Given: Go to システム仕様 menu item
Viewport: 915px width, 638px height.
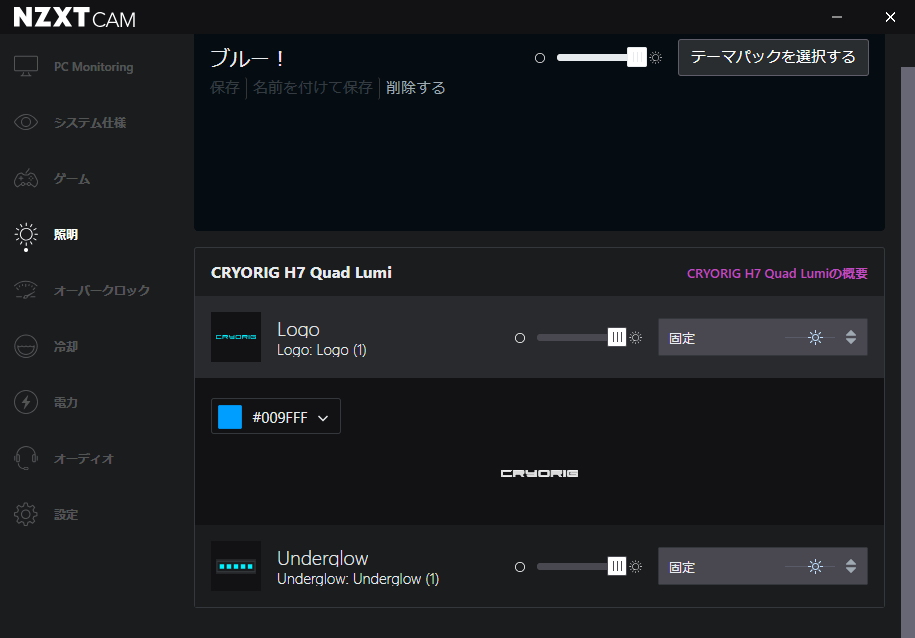Looking at the screenshot, I should click(90, 123).
